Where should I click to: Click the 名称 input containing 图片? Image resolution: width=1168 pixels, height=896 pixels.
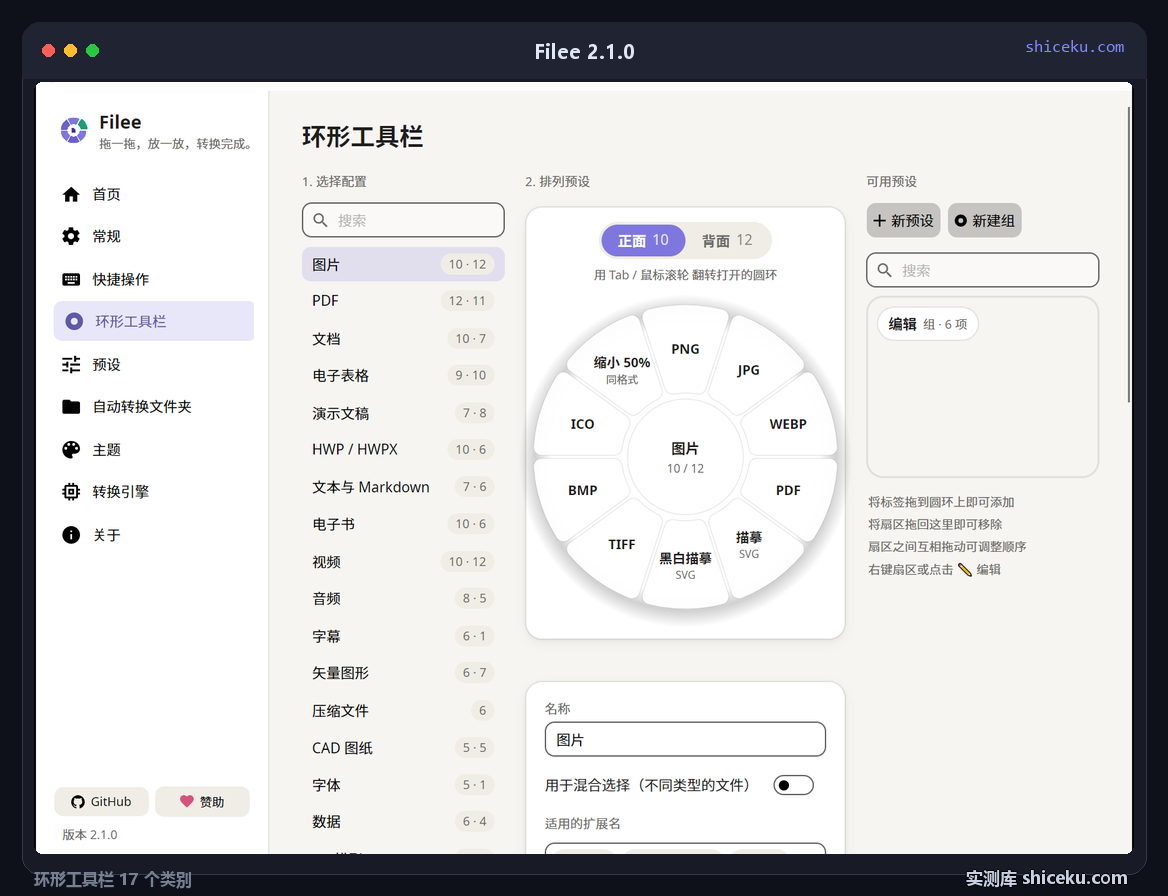[685, 740]
